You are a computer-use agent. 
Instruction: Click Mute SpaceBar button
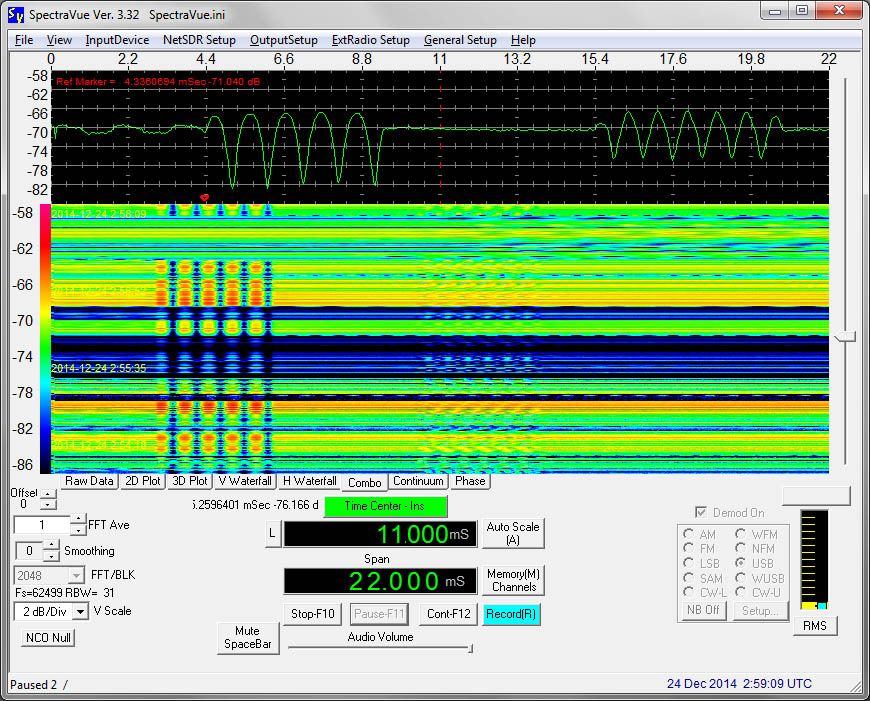[248, 638]
